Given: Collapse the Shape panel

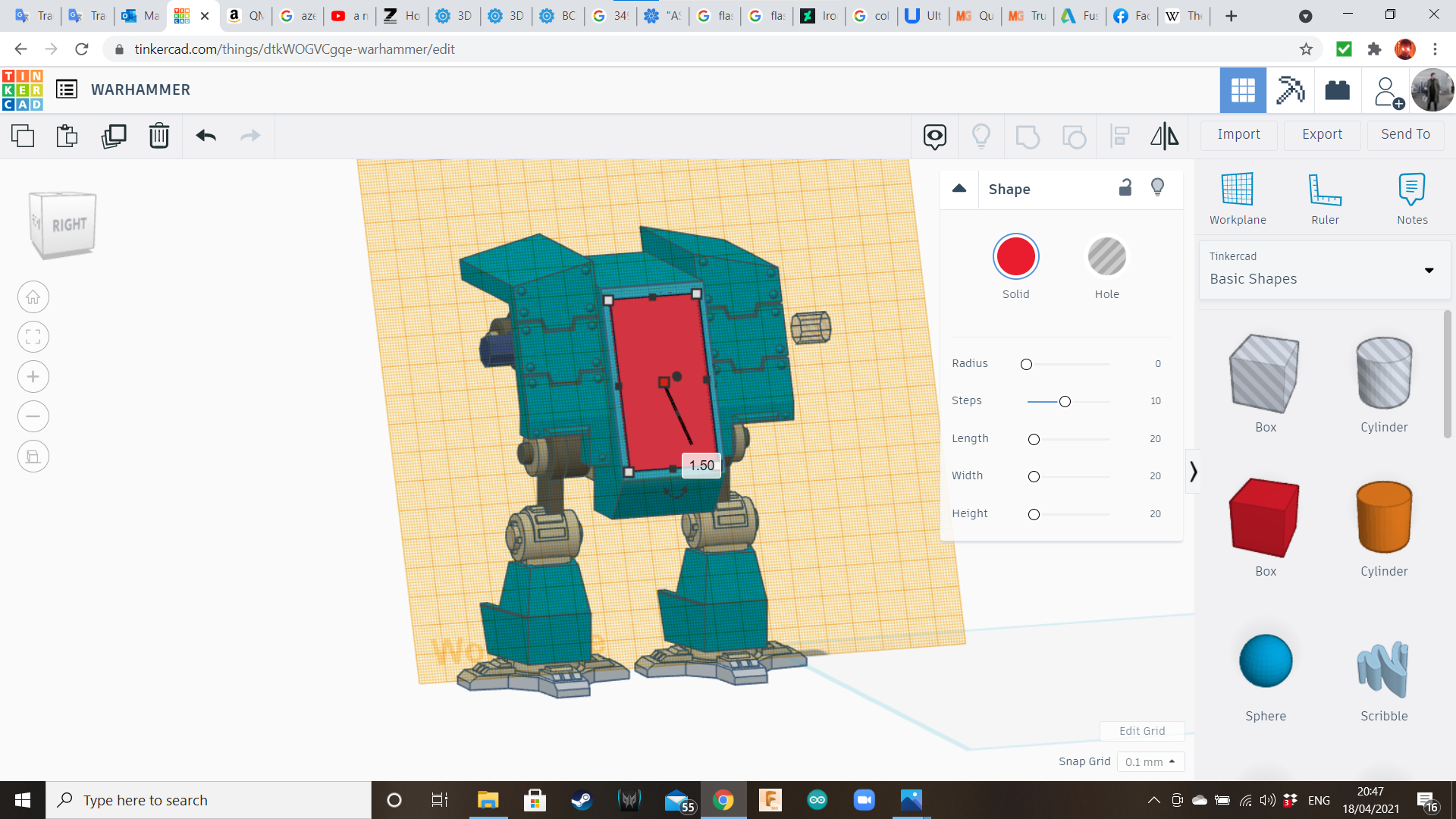Looking at the screenshot, I should [959, 189].
